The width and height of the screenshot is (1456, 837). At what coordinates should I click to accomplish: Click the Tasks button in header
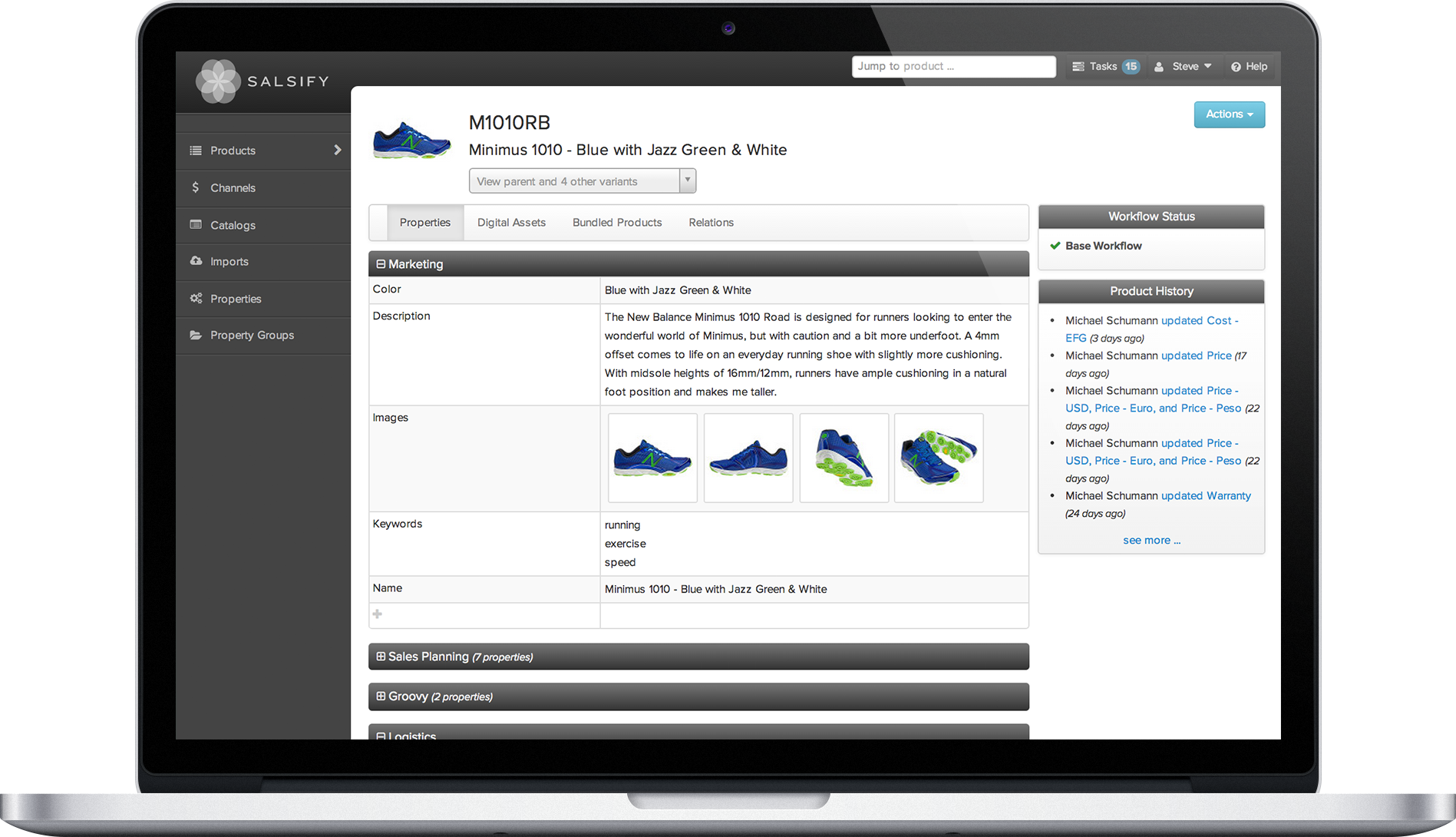1105,67
